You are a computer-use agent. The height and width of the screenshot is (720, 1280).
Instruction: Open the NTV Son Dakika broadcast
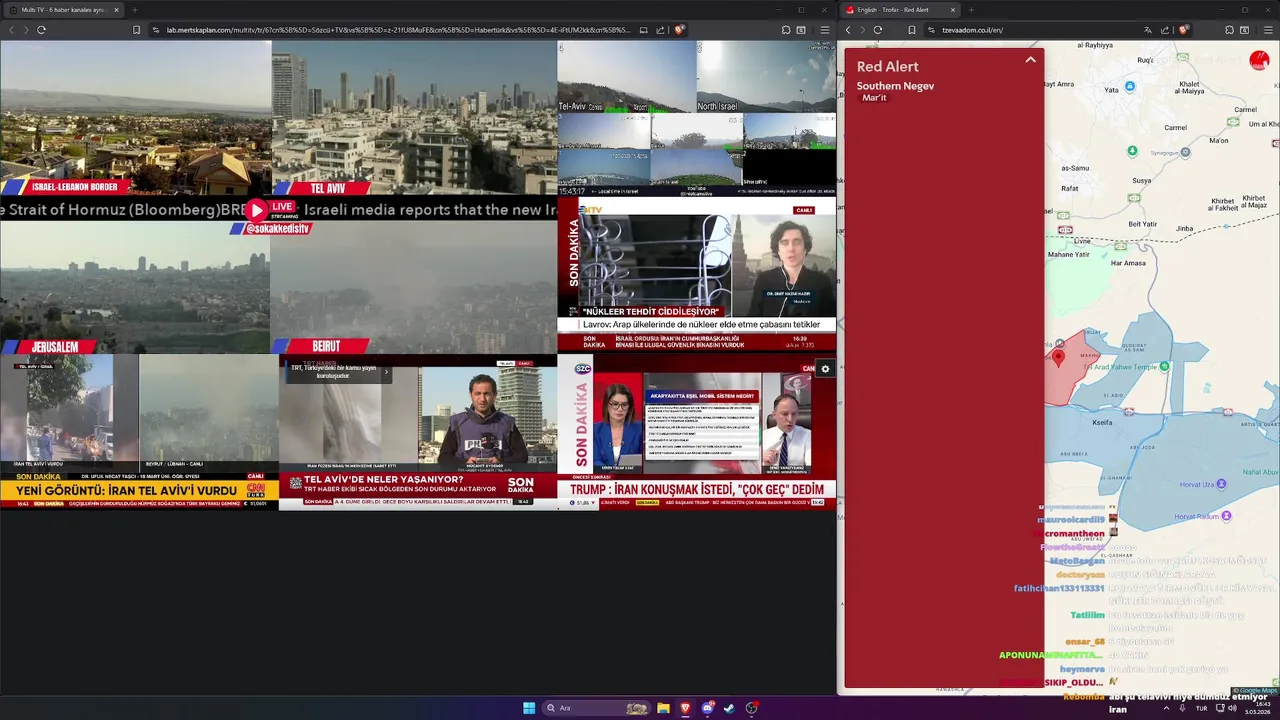697,274
